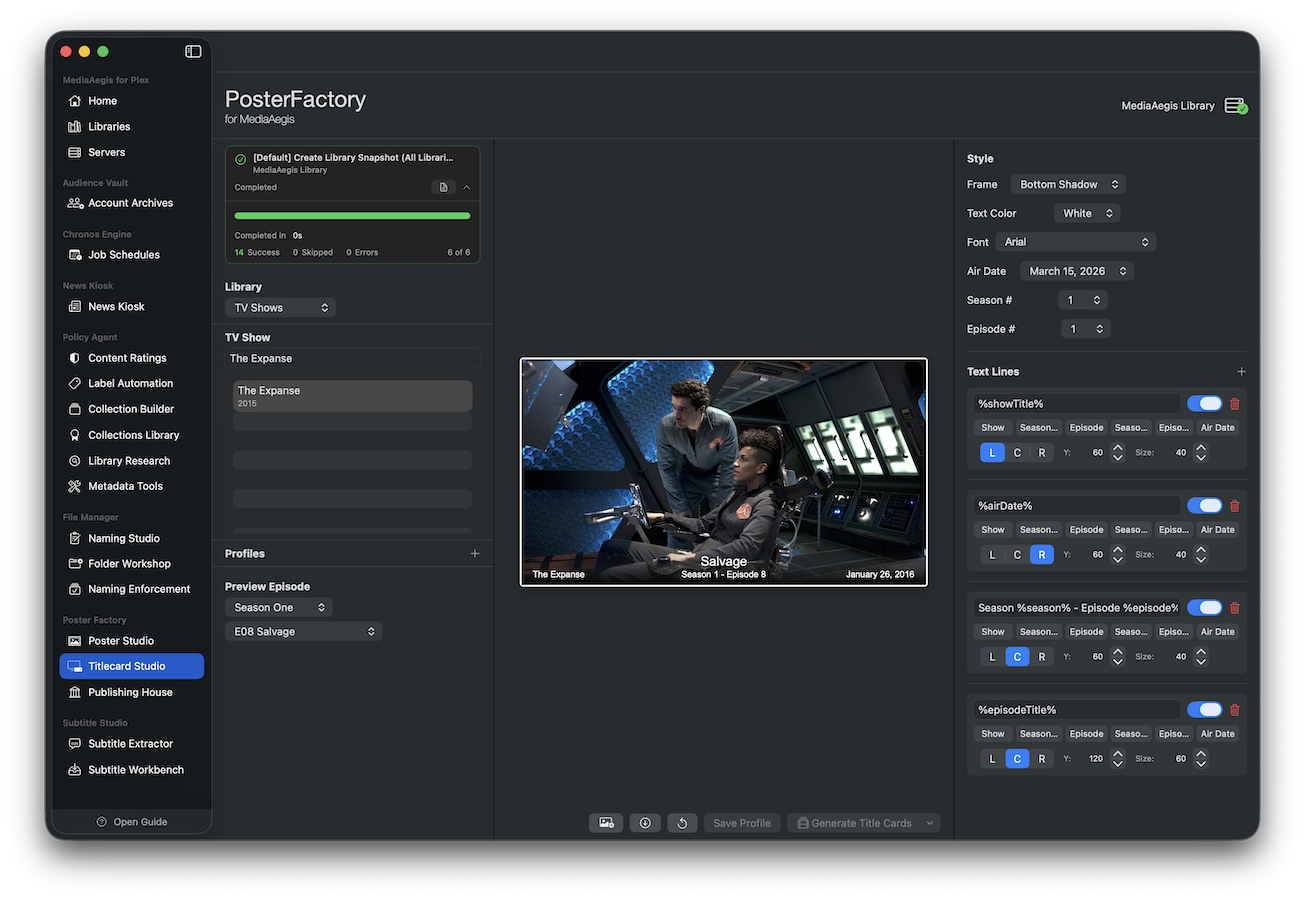Toggle off the %episodeTitle% text line

1204,710
